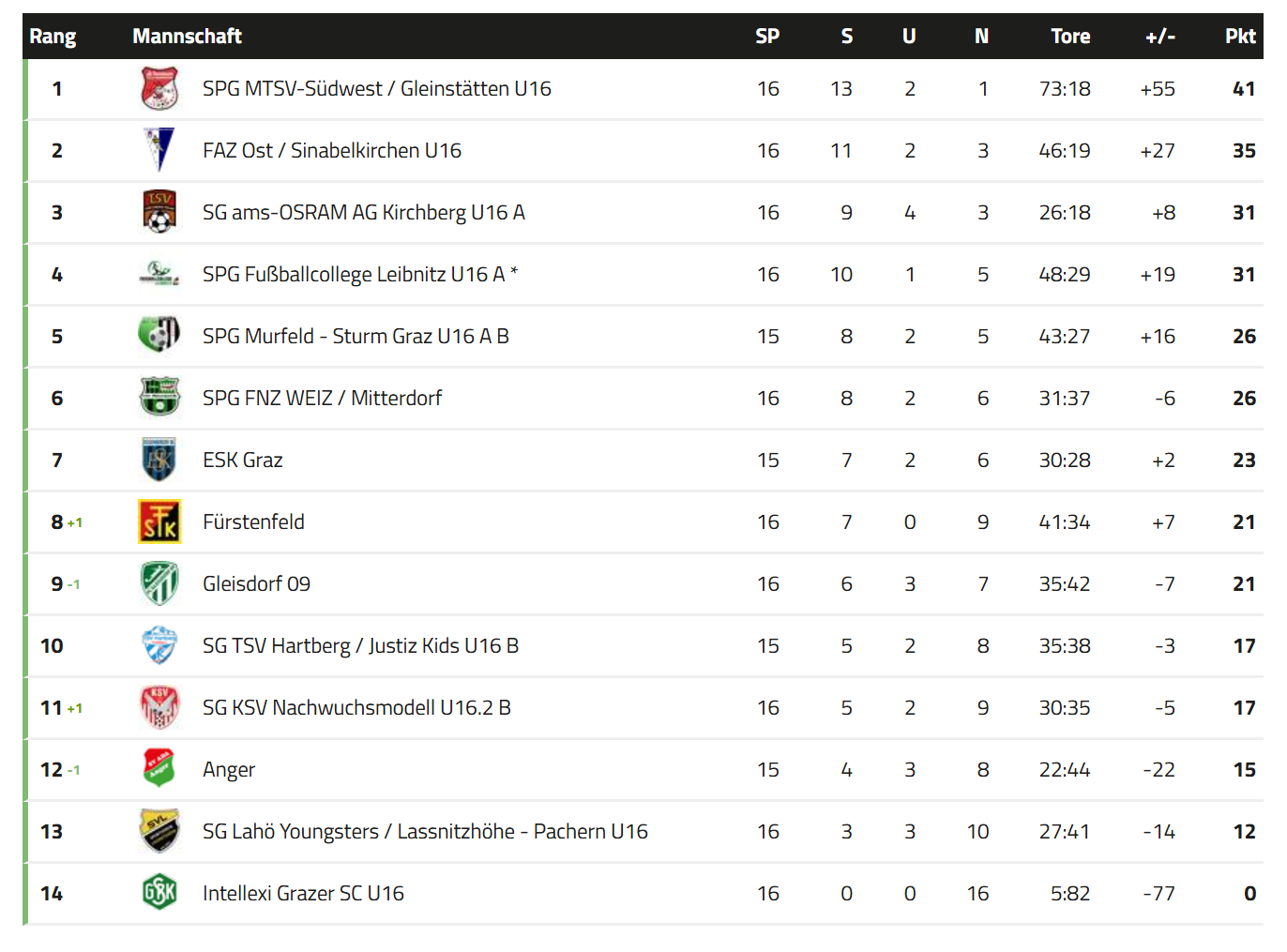This screenshot has width=1287, height=952.
Task: Click the Grazer SC GSK green emblem
Action: pos(159,892)
